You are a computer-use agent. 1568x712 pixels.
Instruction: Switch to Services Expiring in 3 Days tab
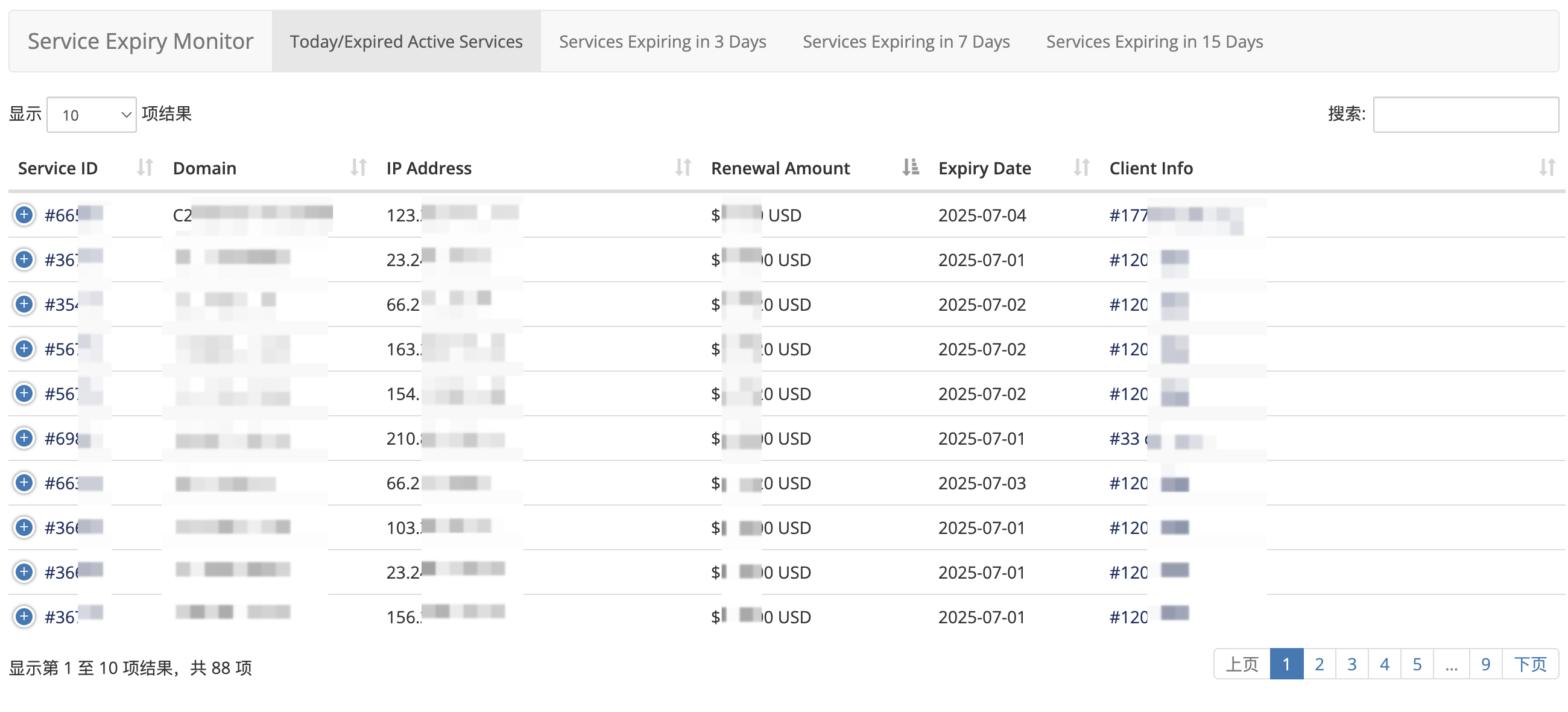(662, 42)
